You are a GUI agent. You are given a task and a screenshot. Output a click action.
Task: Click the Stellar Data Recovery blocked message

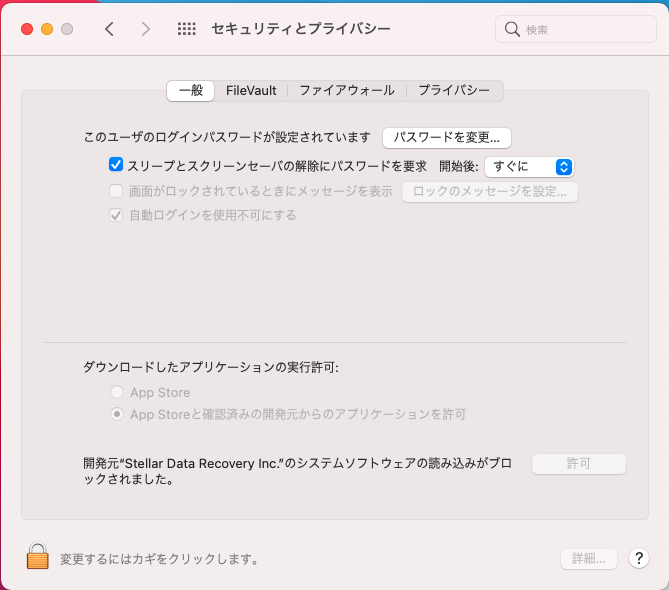(x=297, y=471)
